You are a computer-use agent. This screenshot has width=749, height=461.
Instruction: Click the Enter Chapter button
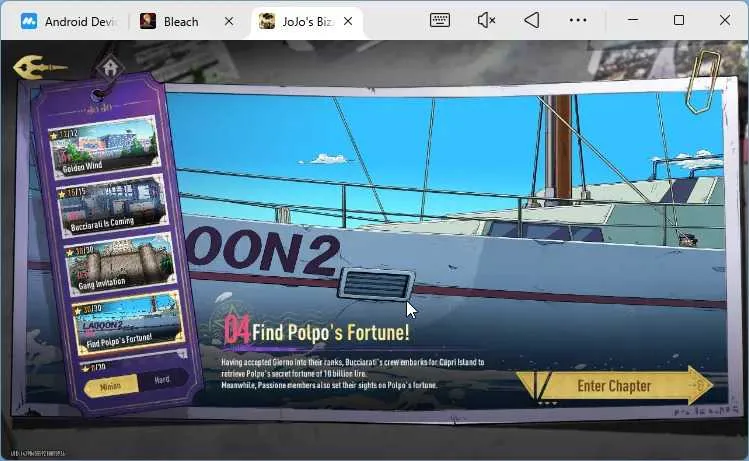[615, 386]
